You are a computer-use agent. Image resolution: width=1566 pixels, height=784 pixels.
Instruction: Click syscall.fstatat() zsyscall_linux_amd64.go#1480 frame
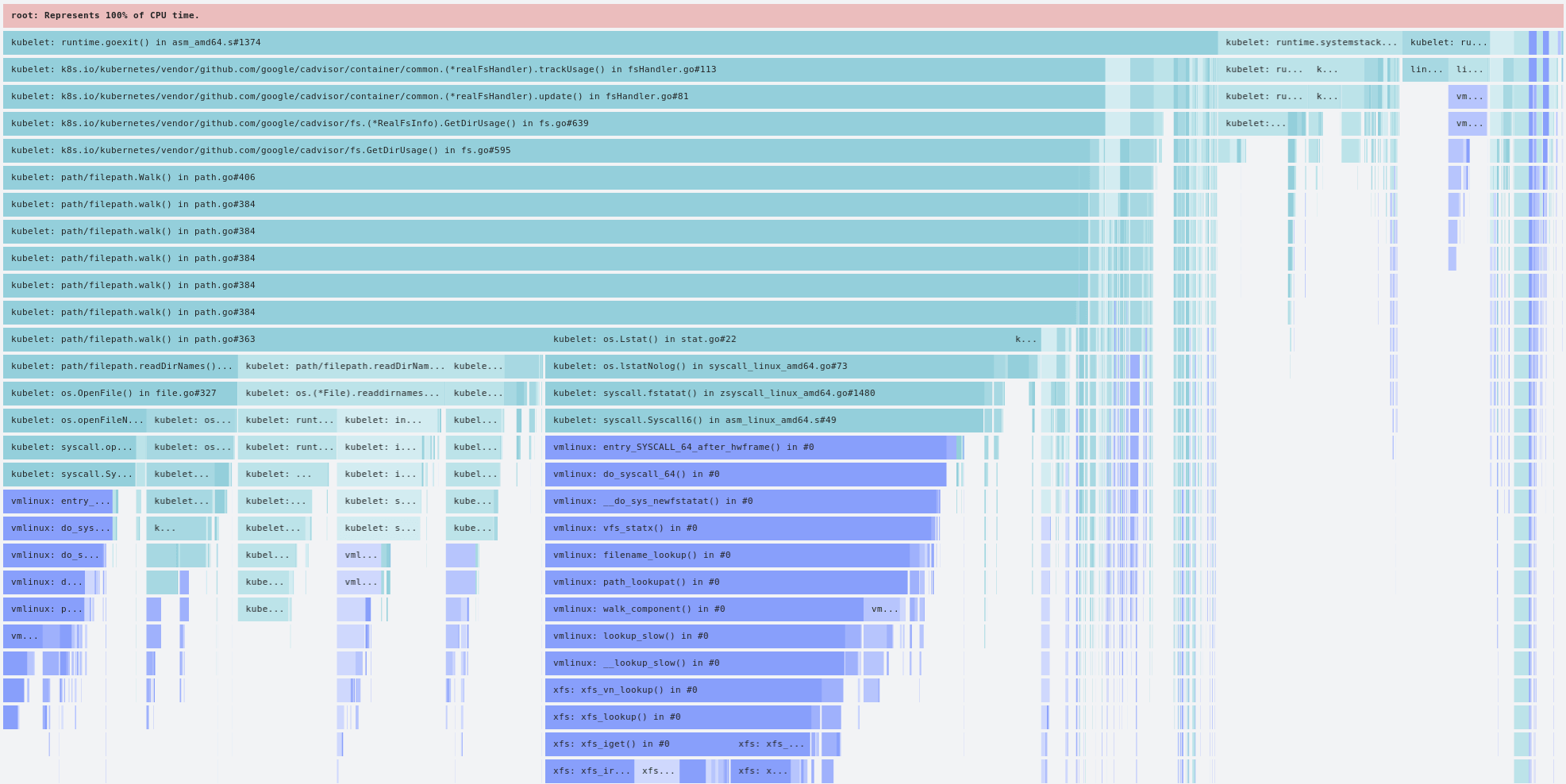764,394
